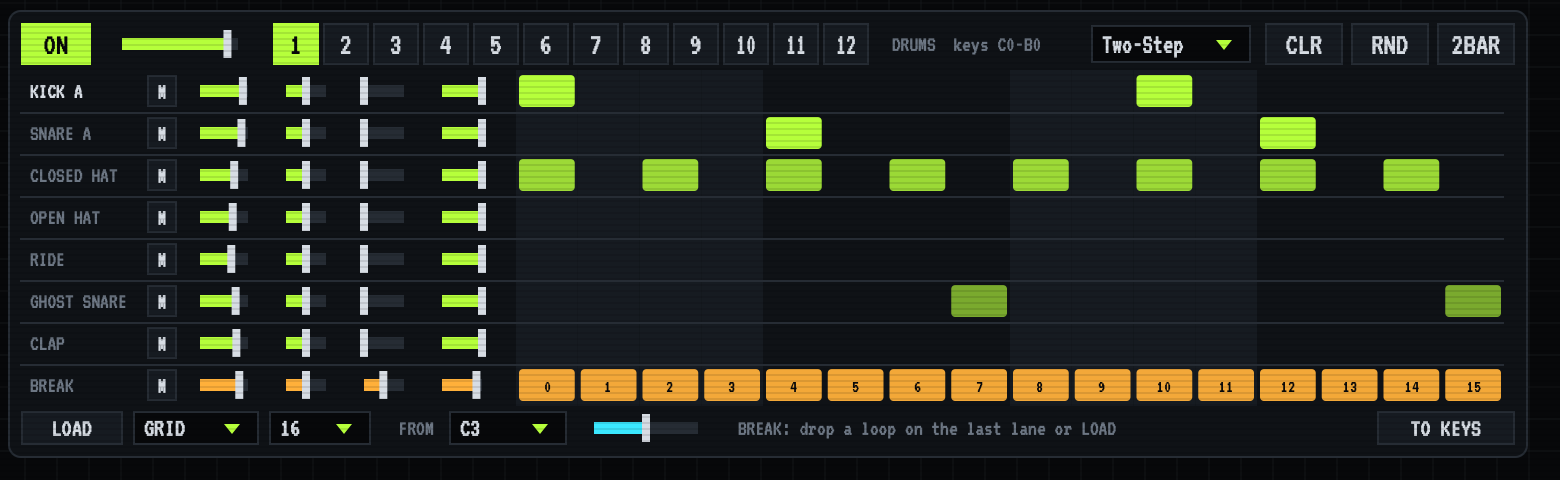The width and height of the screenshot is (1560, 480).
Task: Select pattern slot 1
Action: point(296,45)
